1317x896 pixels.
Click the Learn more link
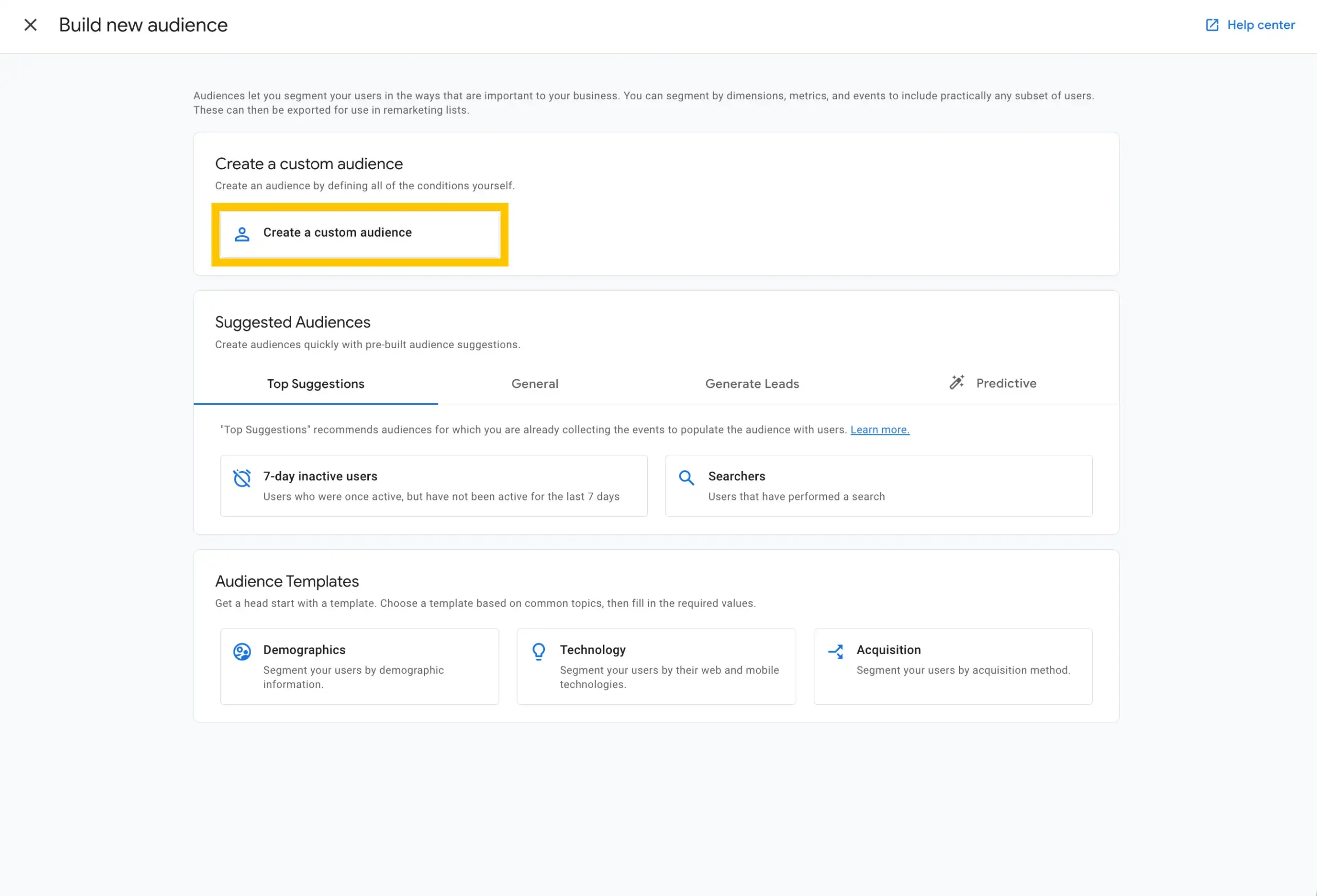coord(880,429)
